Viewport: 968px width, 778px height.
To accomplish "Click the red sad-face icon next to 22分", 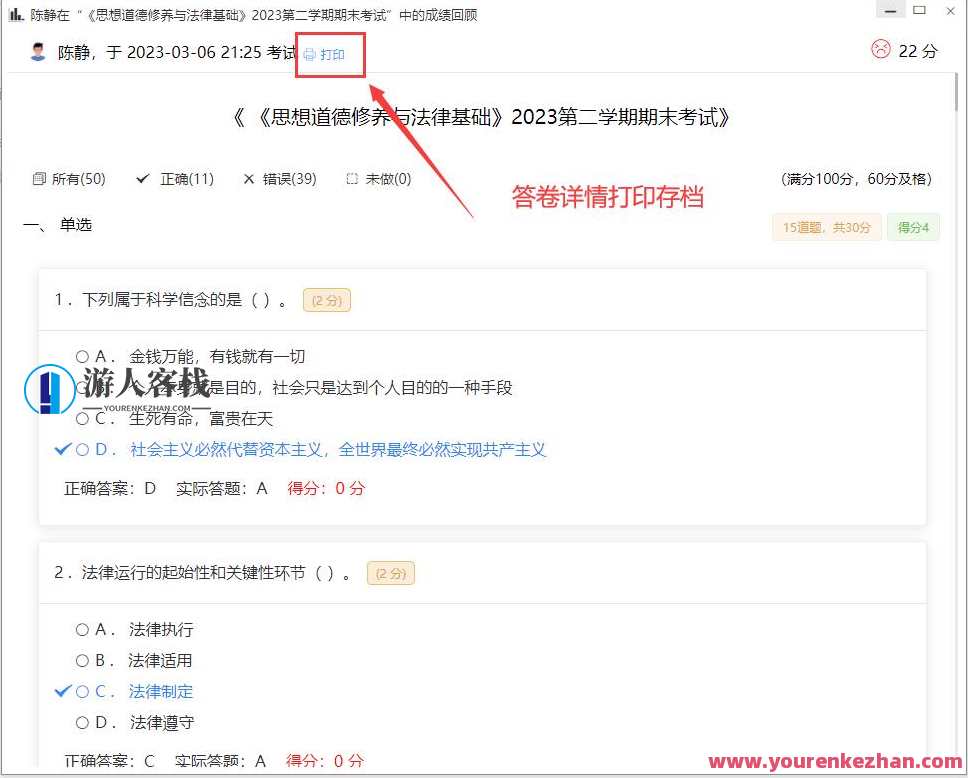I will pos(879,50).
